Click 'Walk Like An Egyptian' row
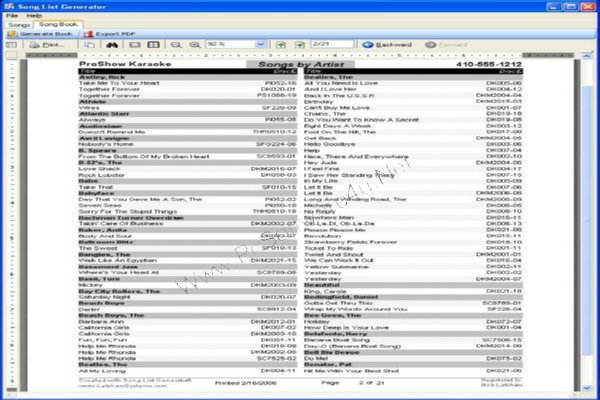Viewport: 600px width, 400px height. coord(188,260)
